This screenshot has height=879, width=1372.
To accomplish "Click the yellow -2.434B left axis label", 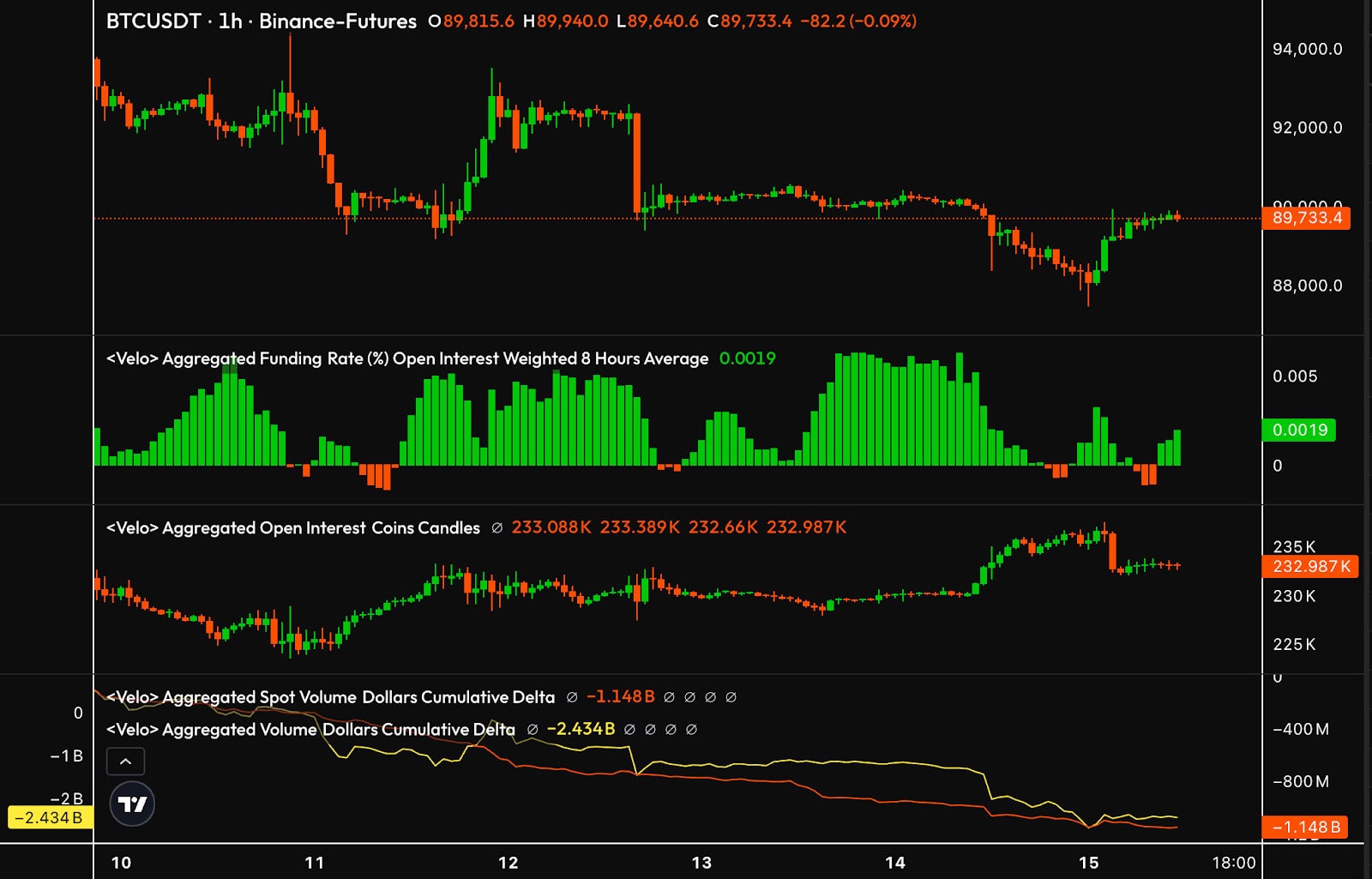I will 49,817.
